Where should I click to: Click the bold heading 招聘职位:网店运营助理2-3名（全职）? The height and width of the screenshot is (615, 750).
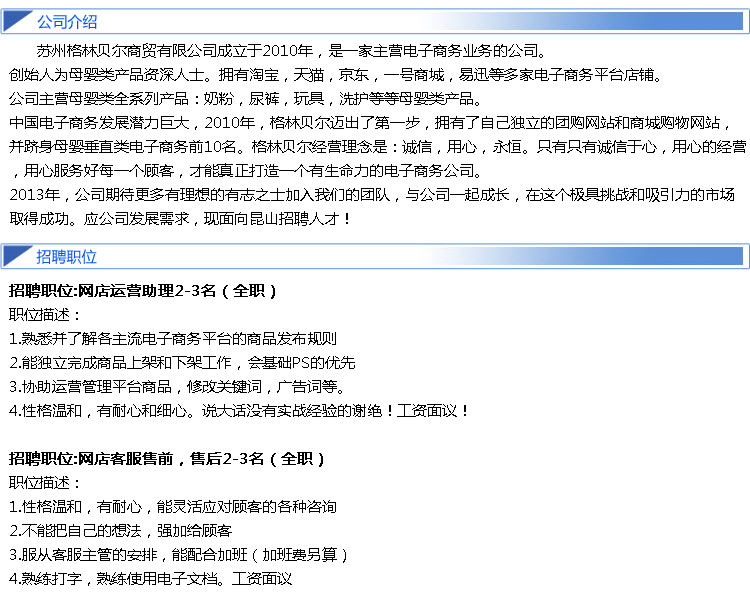(x=143, y=290)
